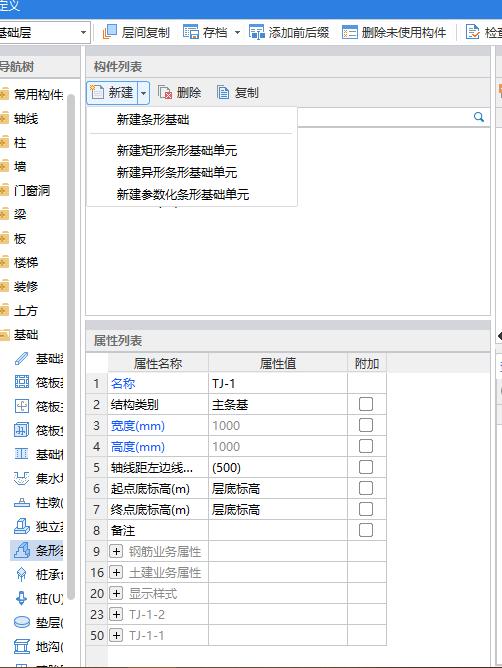Open the 装修 folder in navigation tree

pos(4,286)
